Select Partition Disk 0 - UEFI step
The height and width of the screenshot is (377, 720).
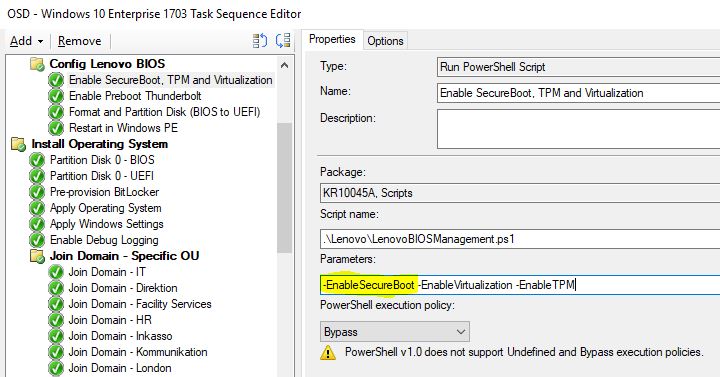(x=102, y=176)
